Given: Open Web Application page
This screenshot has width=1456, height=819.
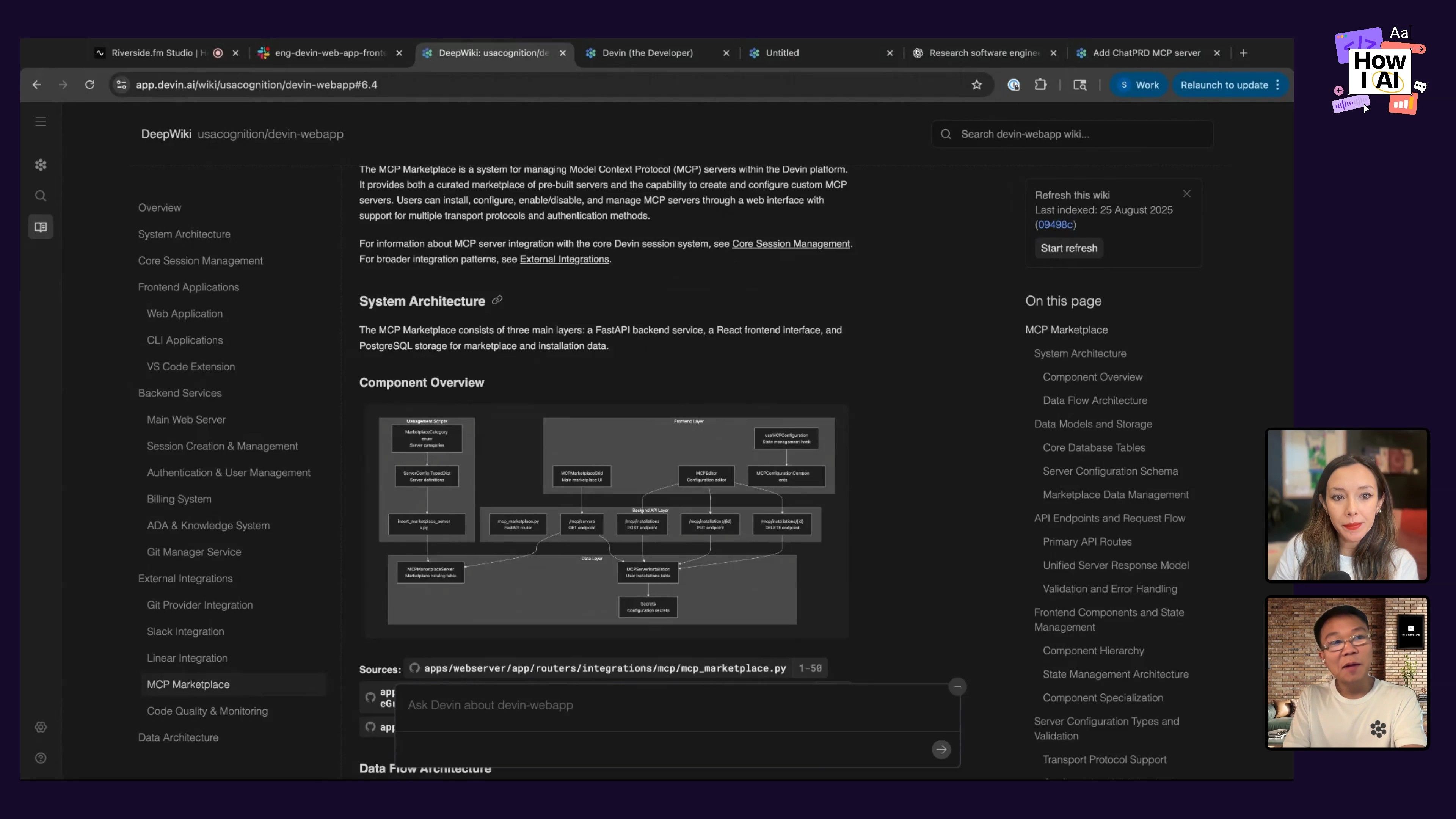Looking at the screenshot, I should 185,314.
